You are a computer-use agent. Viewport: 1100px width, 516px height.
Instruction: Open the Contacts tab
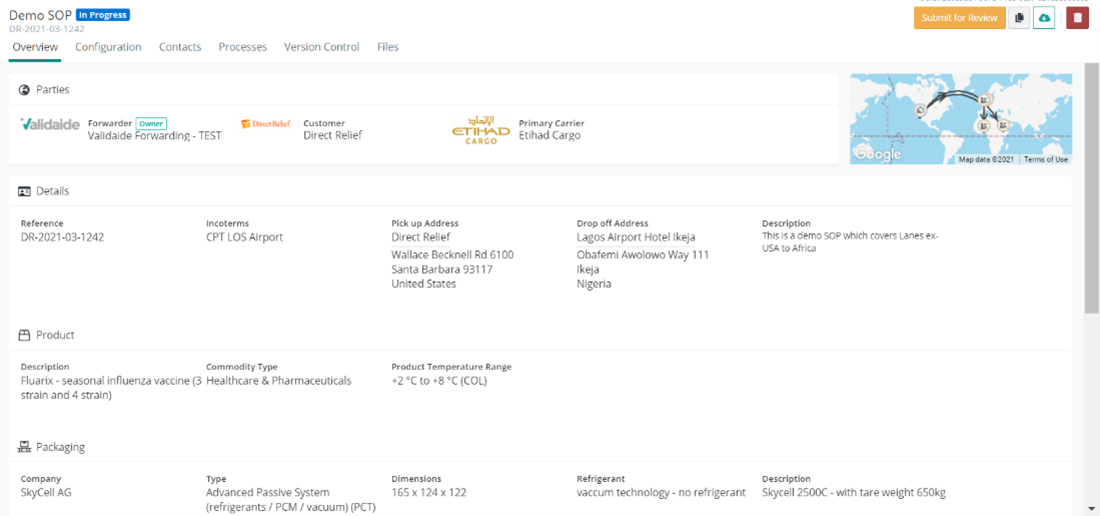tap(180, 47)
